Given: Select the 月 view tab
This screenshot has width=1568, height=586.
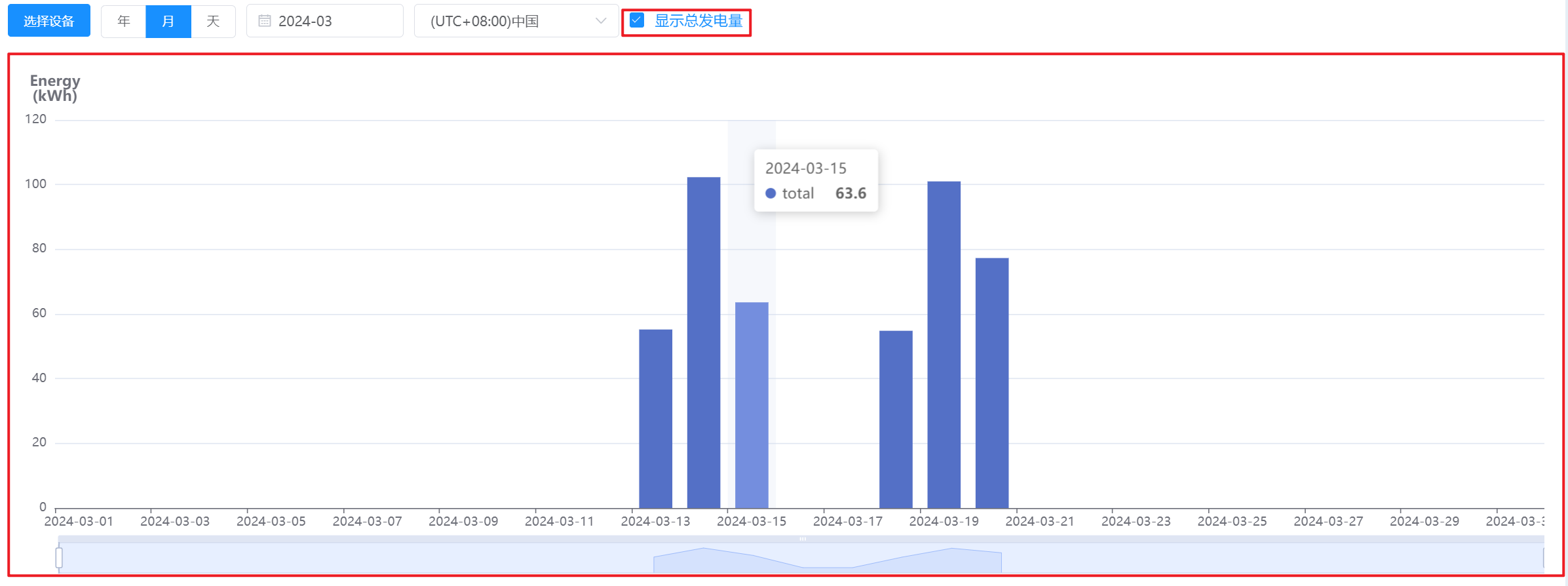Looking at the screenshot, I should point(168,21).
